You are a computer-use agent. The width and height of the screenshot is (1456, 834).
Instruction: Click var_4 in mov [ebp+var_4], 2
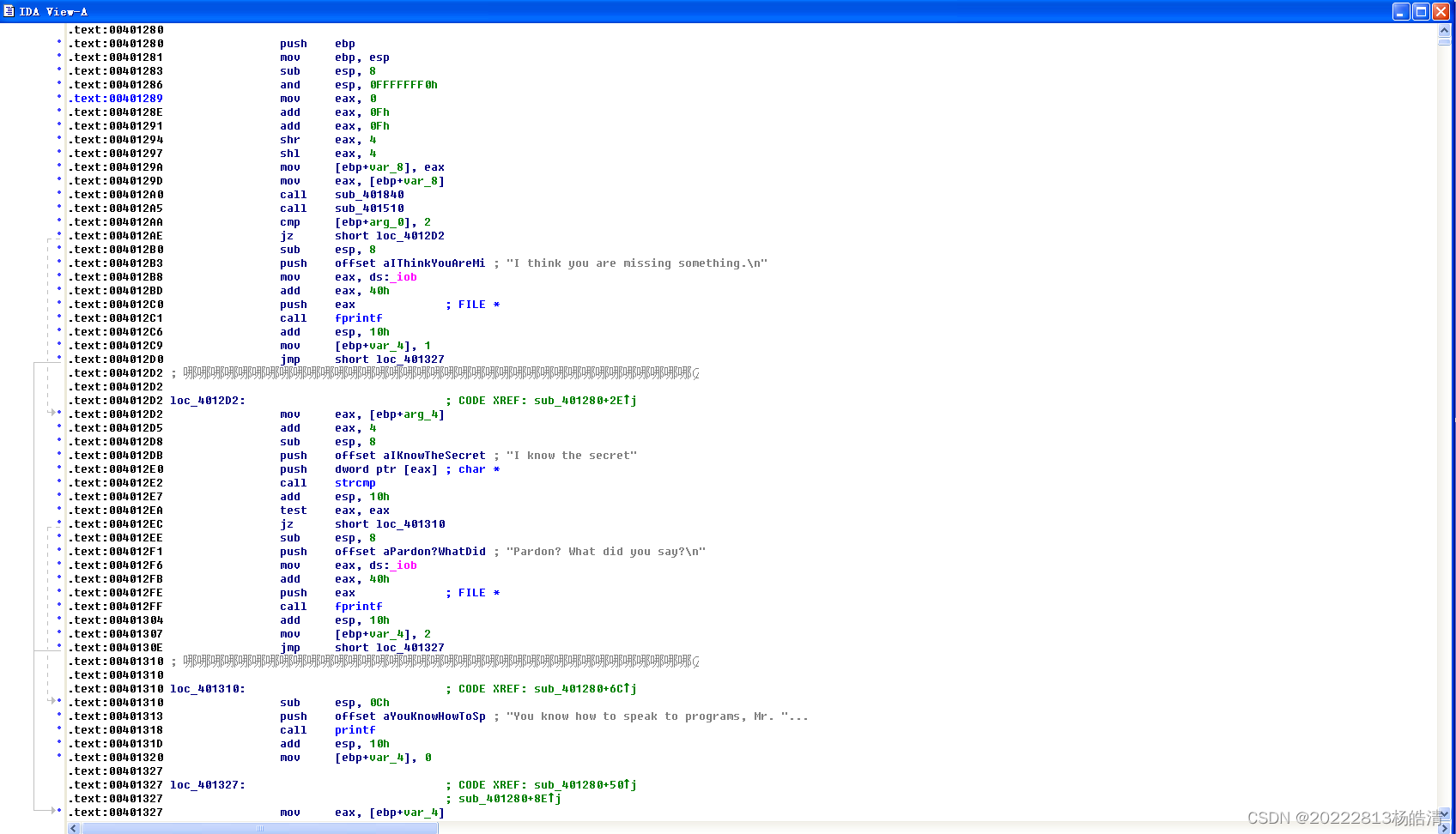(x=386, y=634)
